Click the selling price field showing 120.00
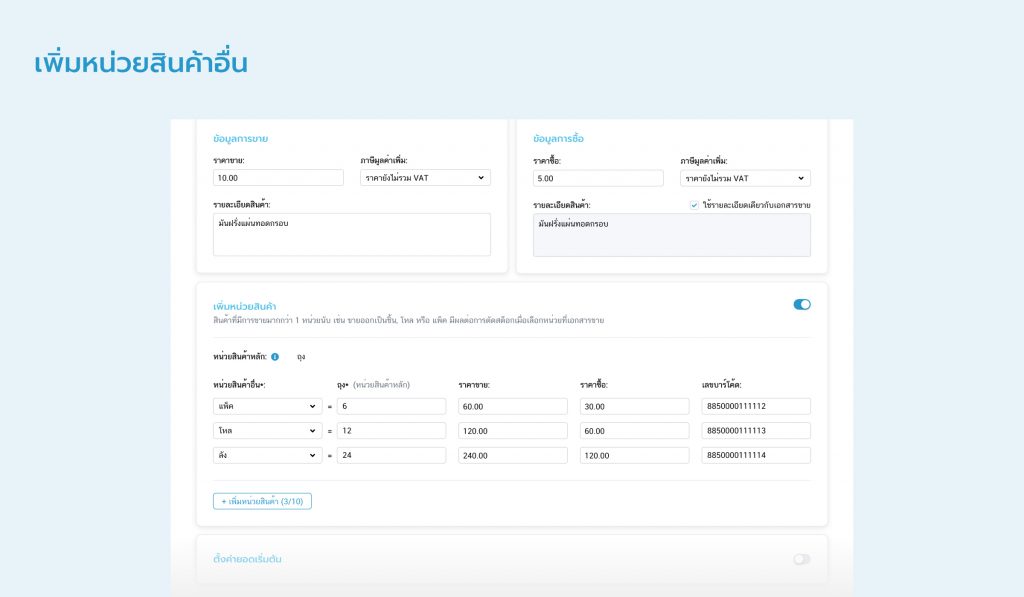Image resolution: width=1024 pixels, height=597 pixels. pos(512,431)
